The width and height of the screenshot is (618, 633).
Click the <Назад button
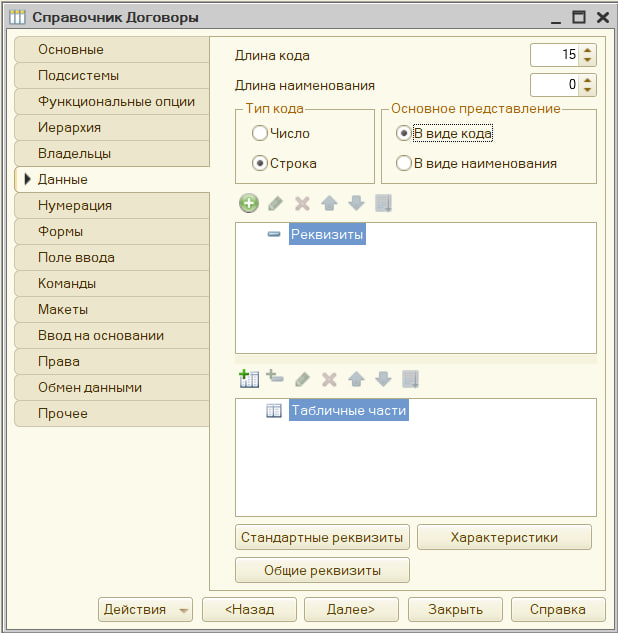pos(249,609)
